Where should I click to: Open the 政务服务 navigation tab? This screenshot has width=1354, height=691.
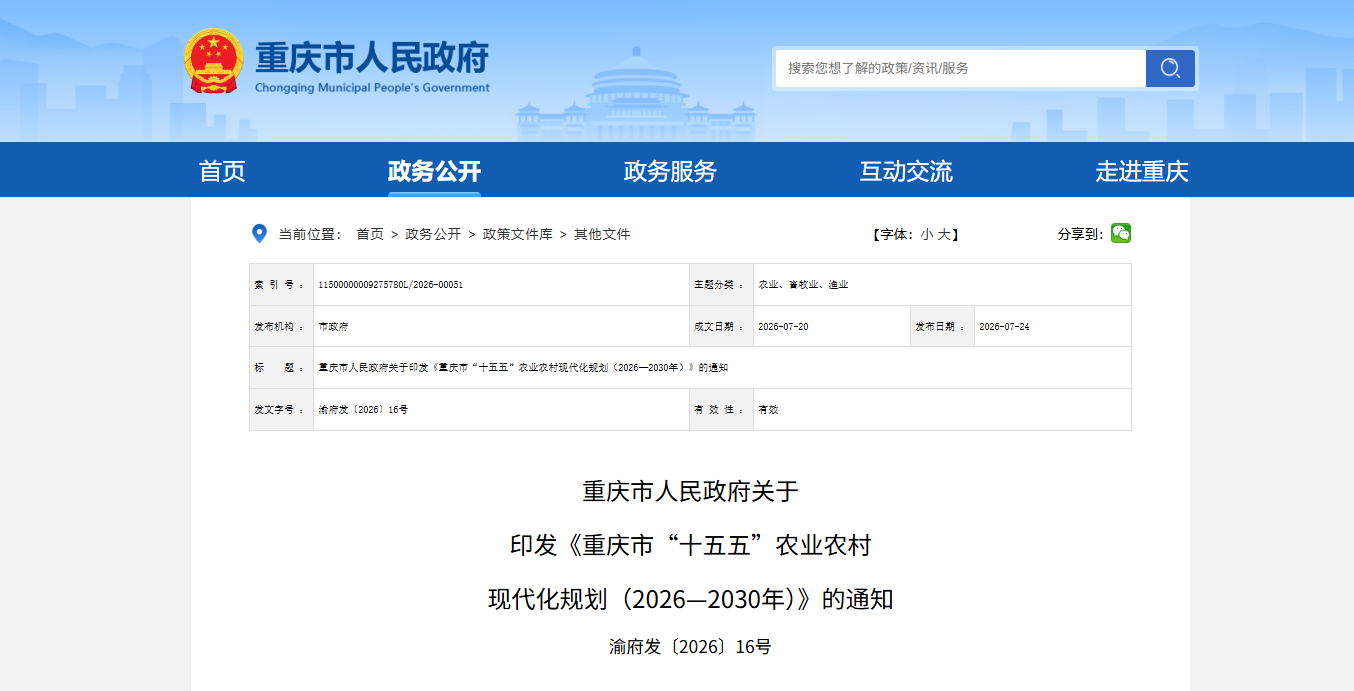point(670,171)
